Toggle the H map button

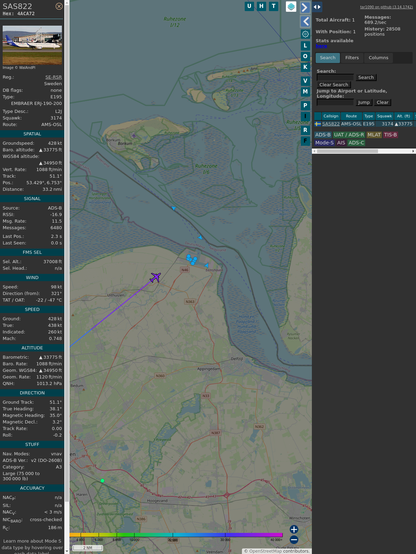[262, 6]
